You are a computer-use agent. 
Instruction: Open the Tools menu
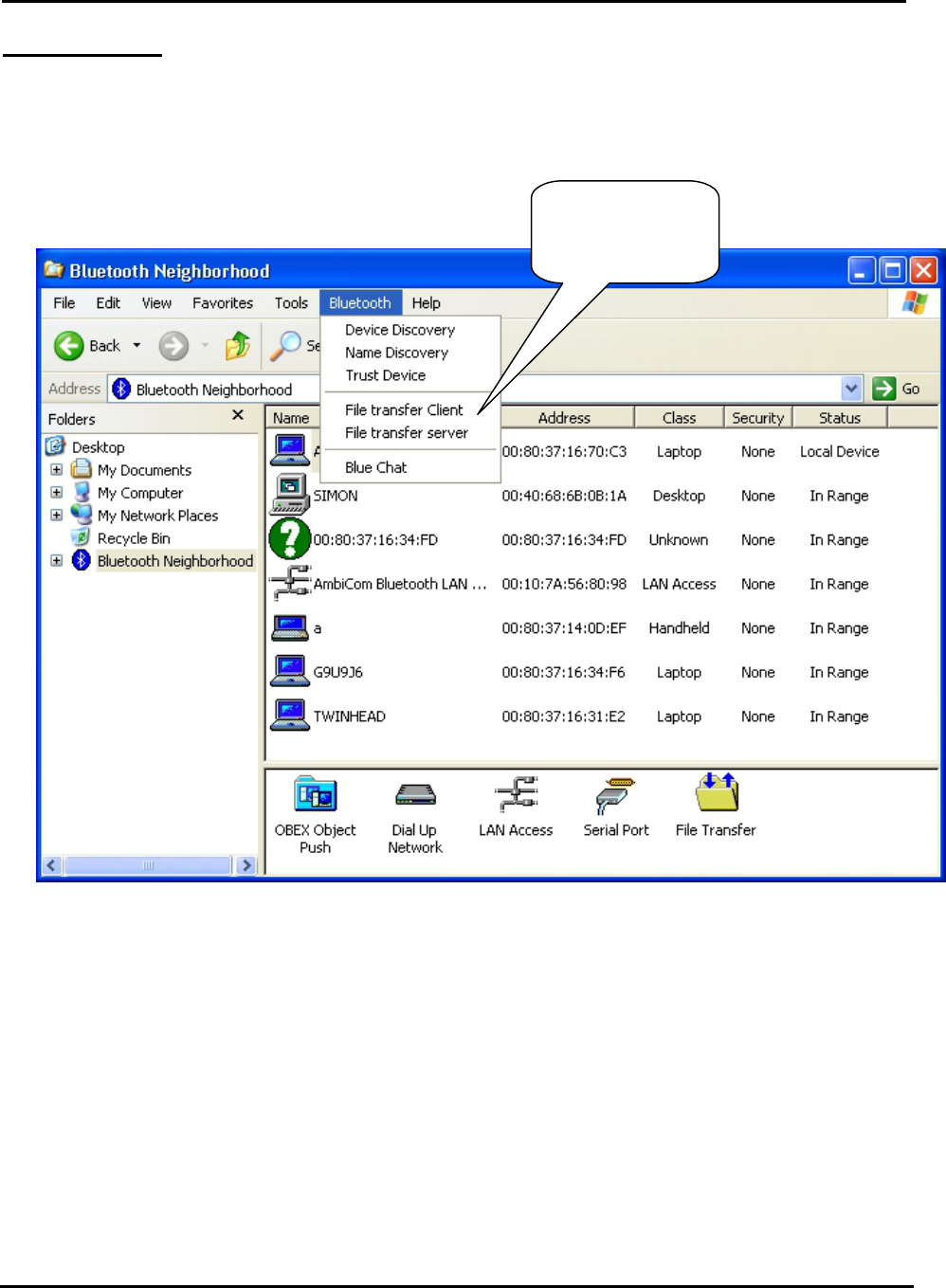[291, 303]
